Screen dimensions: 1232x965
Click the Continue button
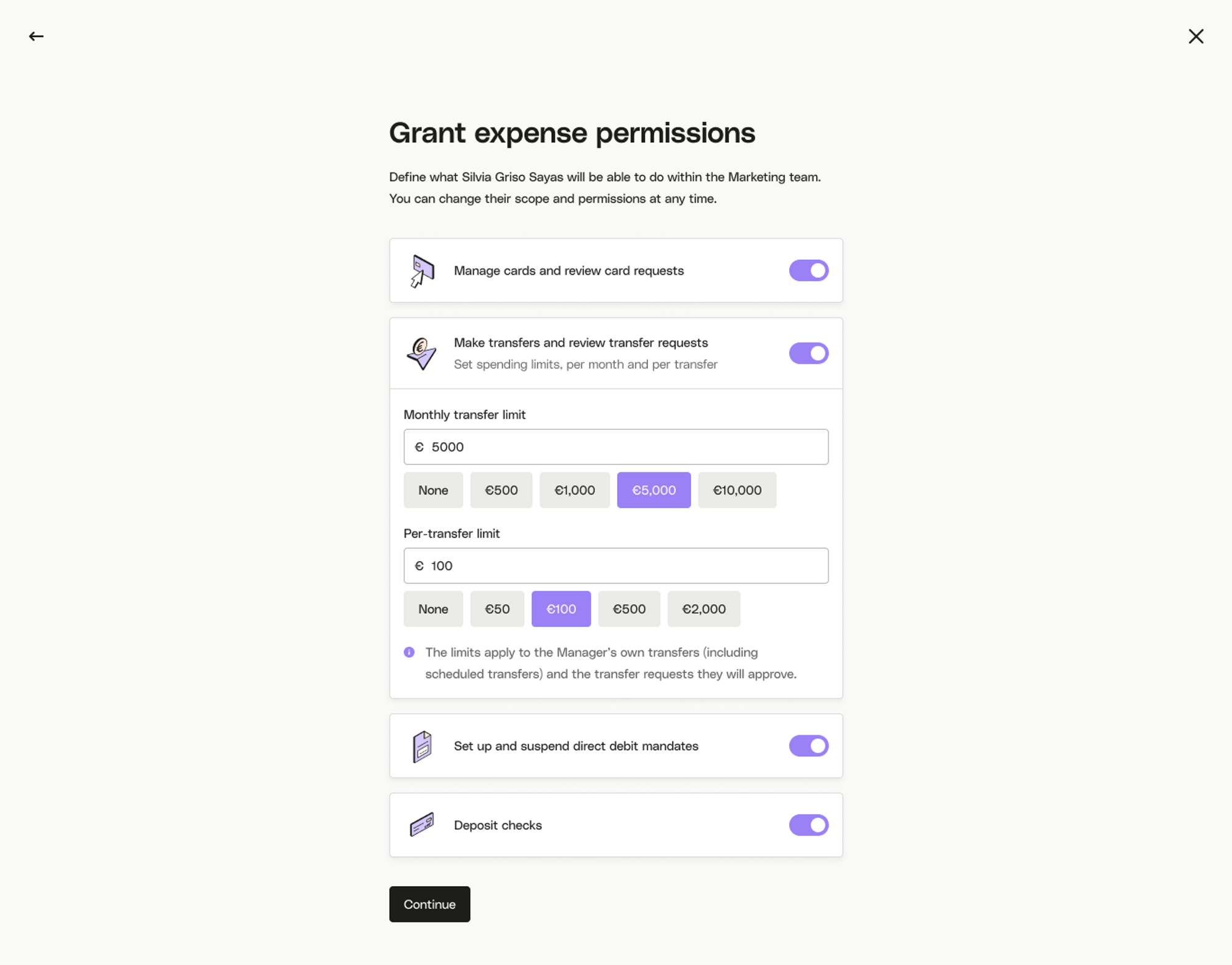(429, 904)
